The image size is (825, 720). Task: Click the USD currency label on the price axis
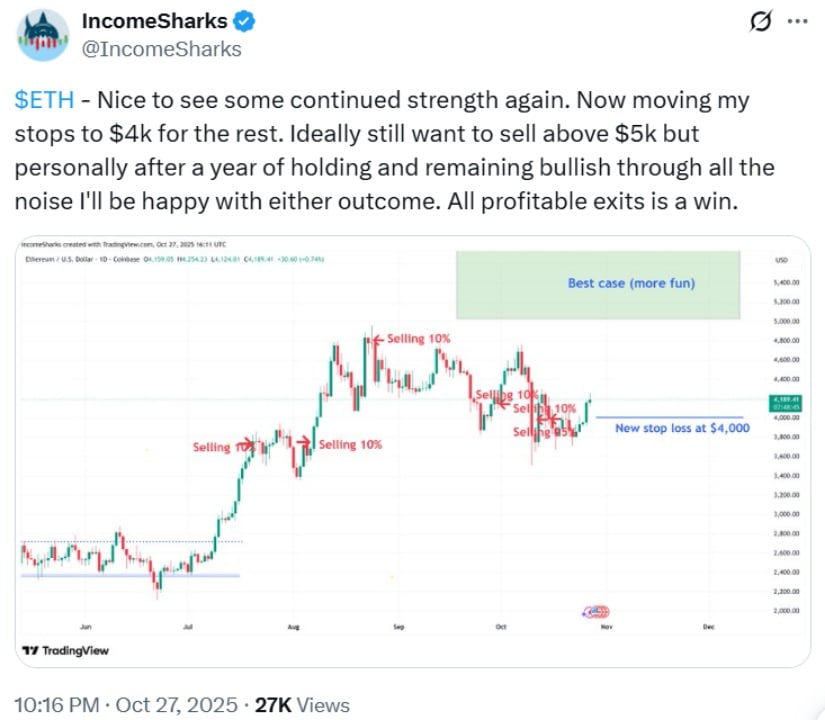pyautogui.click(x=781, y=260)
